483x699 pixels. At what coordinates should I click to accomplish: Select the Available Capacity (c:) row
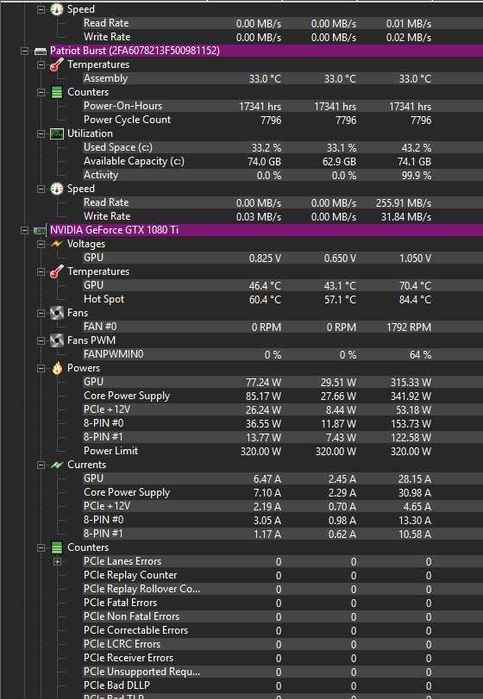click(282, 161)
